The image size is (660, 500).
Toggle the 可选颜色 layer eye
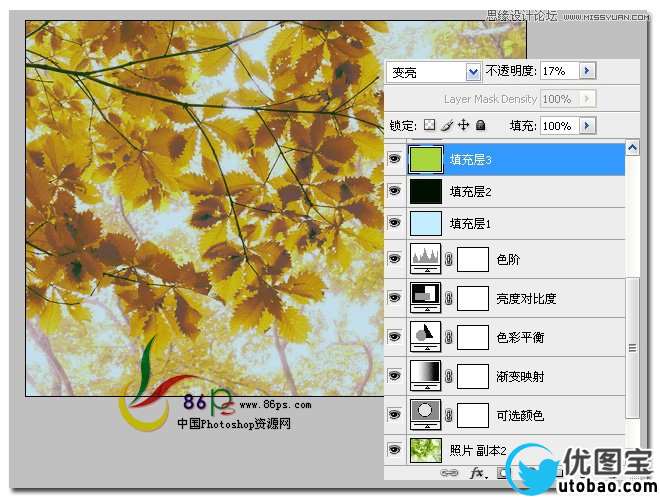[x=394, y=415]
